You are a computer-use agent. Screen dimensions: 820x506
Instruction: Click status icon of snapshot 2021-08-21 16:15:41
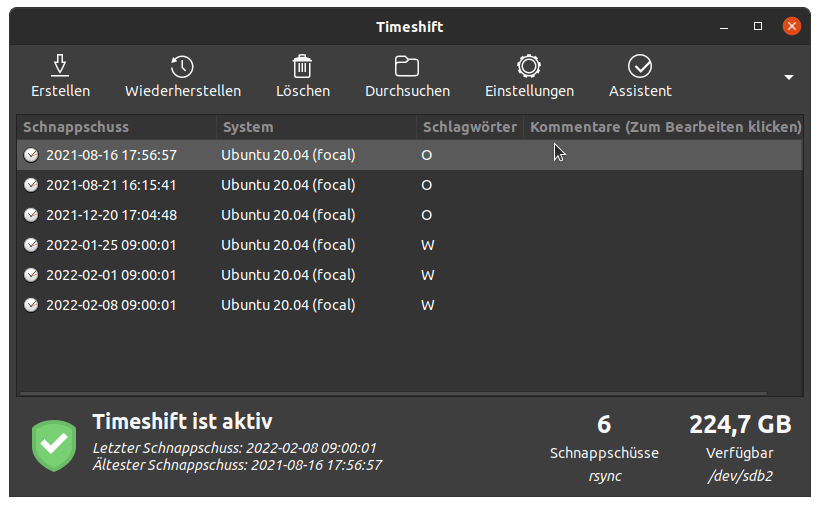coord(31,185)
